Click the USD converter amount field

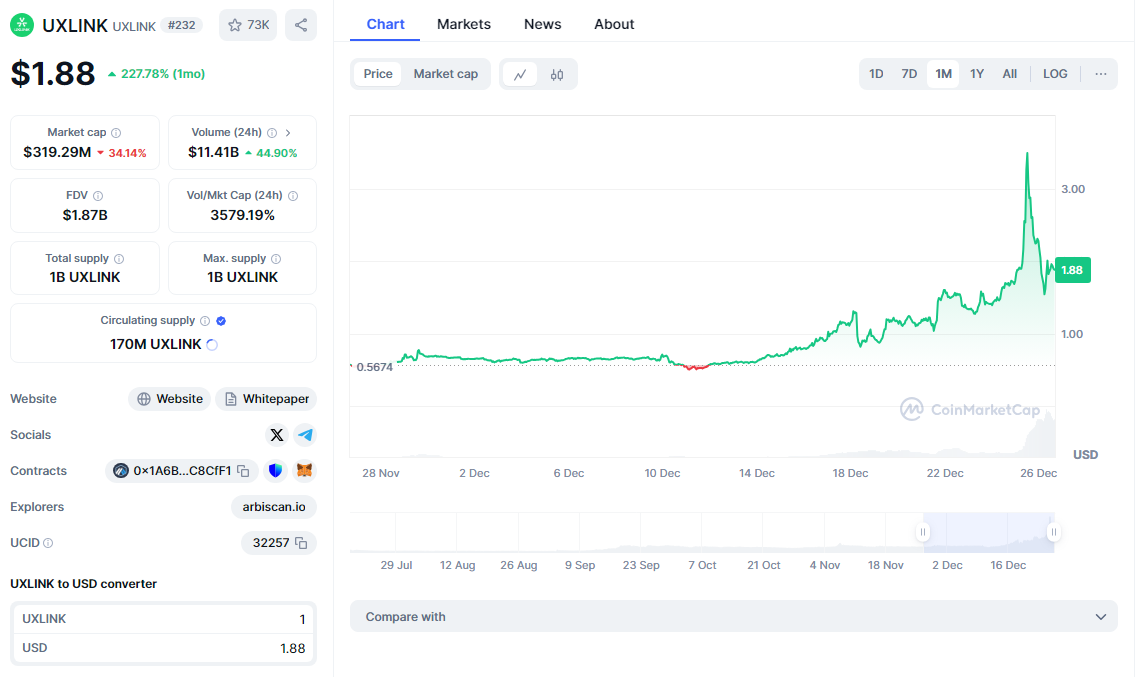(x=164, y=648)
